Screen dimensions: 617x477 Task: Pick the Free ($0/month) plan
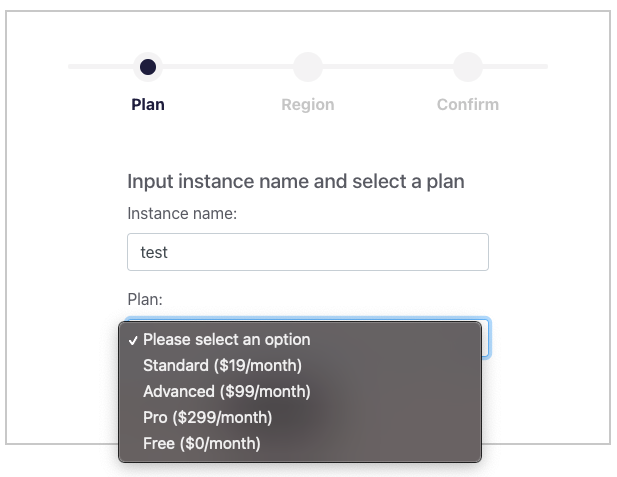pyautogui.click(x=300, y=444)
